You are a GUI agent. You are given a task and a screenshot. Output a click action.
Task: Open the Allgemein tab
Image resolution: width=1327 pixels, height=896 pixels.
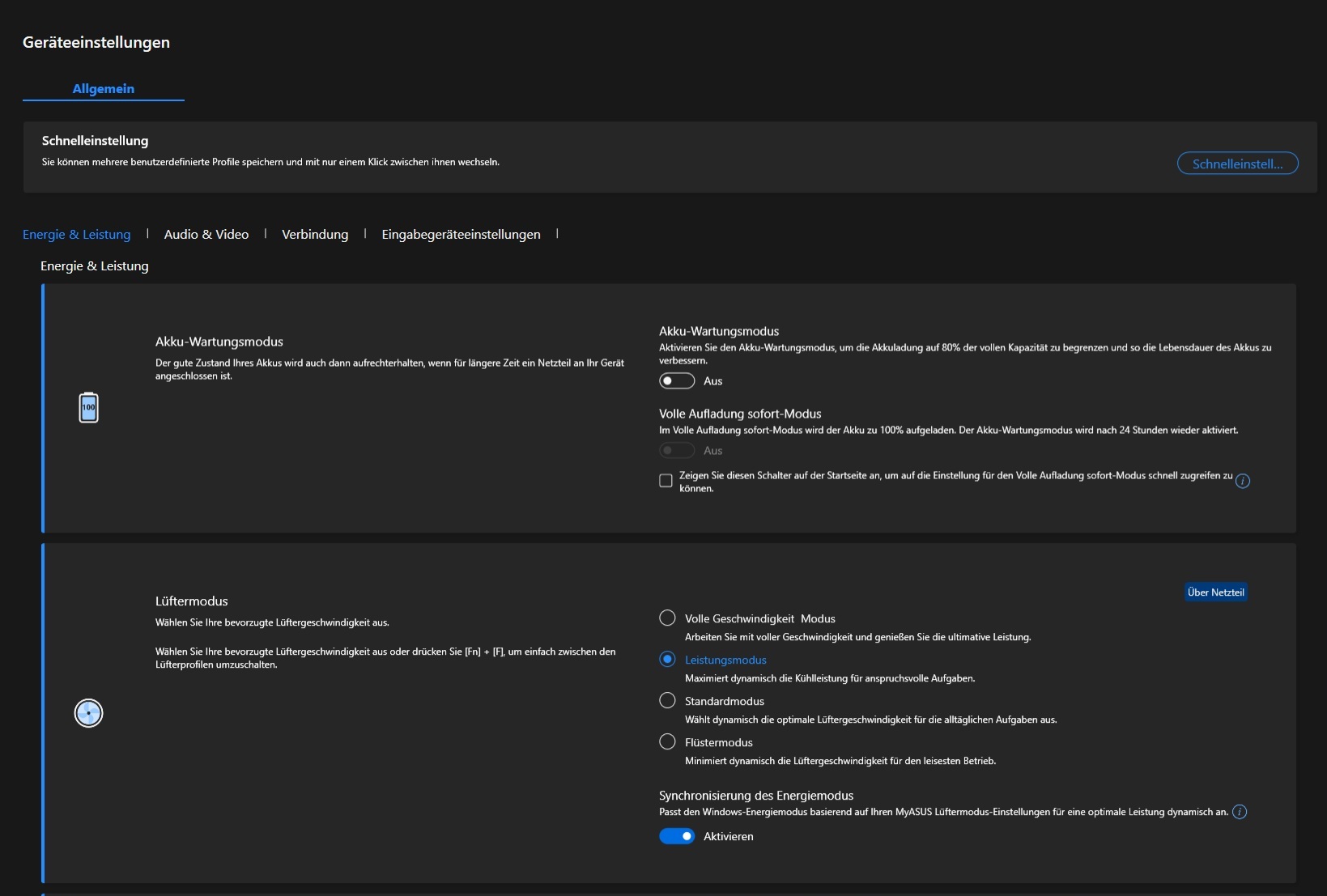[104, 89]
